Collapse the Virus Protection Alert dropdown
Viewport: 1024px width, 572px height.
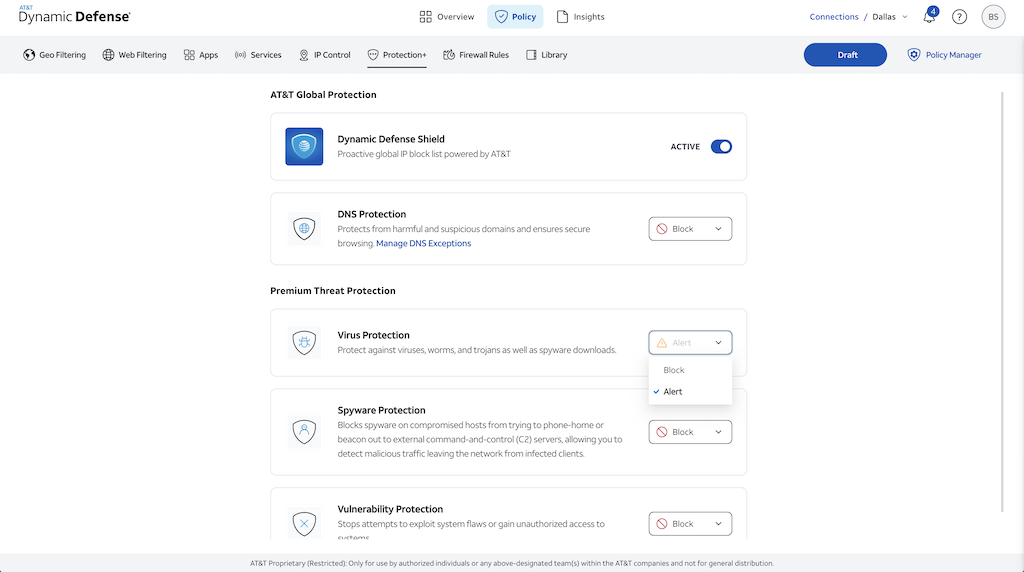tap(690, 342)
